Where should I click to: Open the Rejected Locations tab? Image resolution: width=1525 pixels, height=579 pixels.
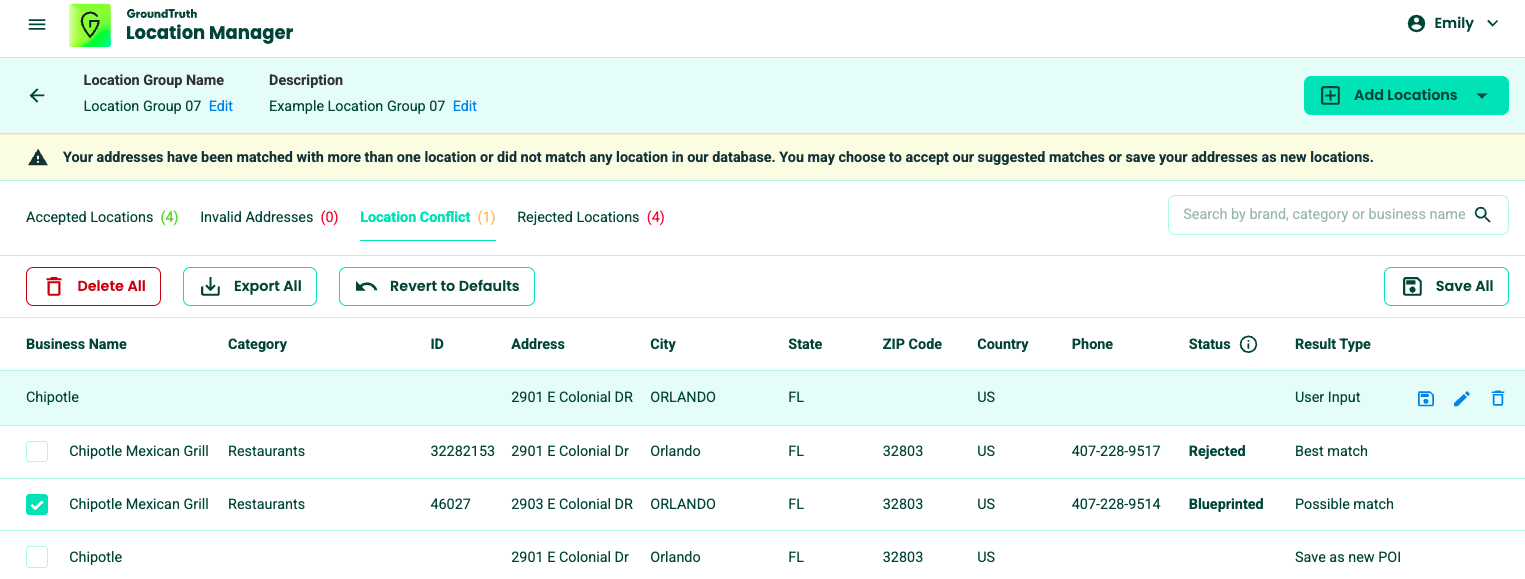[590, 217]
